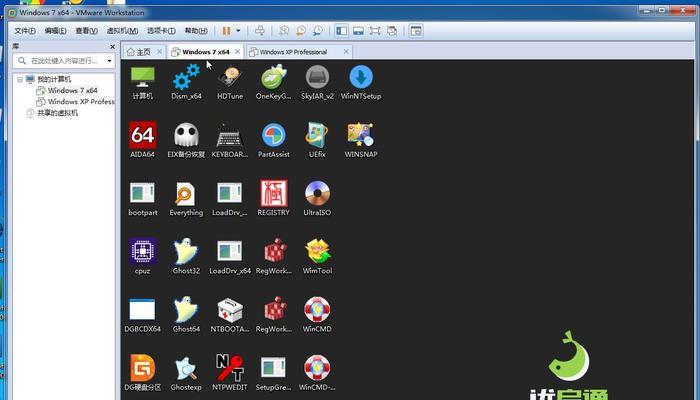
Task: Pause the virtual machine from toolbar
Action: click(226, 31)
